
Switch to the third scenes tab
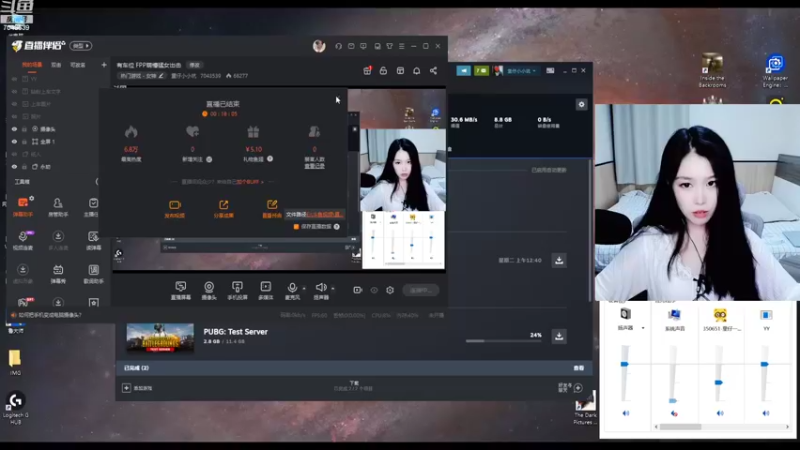(x=78, y=65)
